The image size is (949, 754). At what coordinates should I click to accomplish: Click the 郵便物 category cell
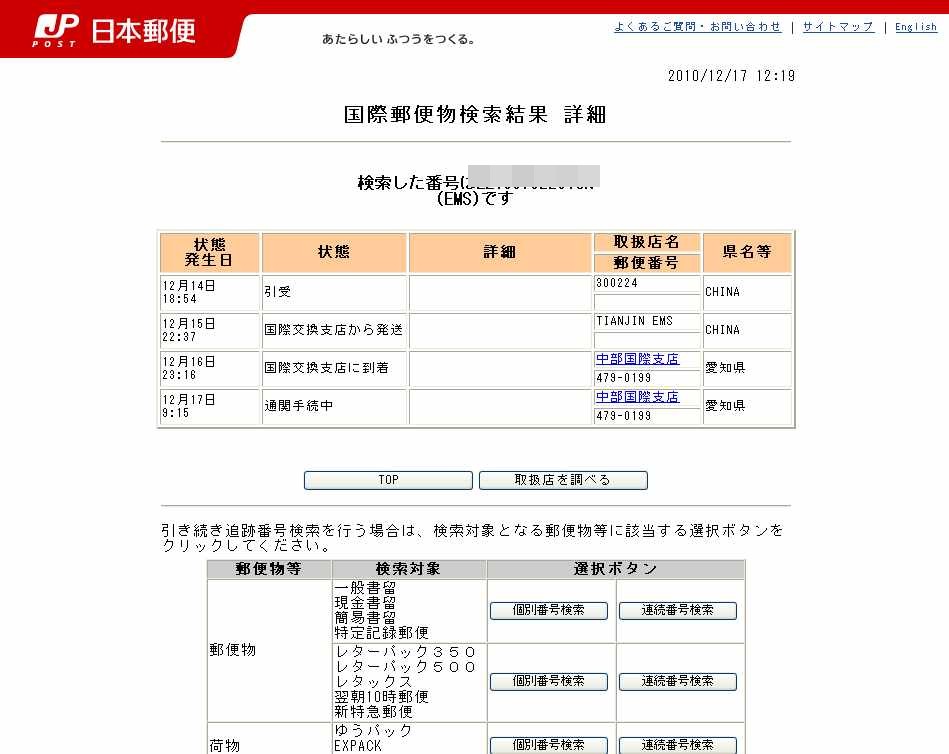(x=269, y=651)
